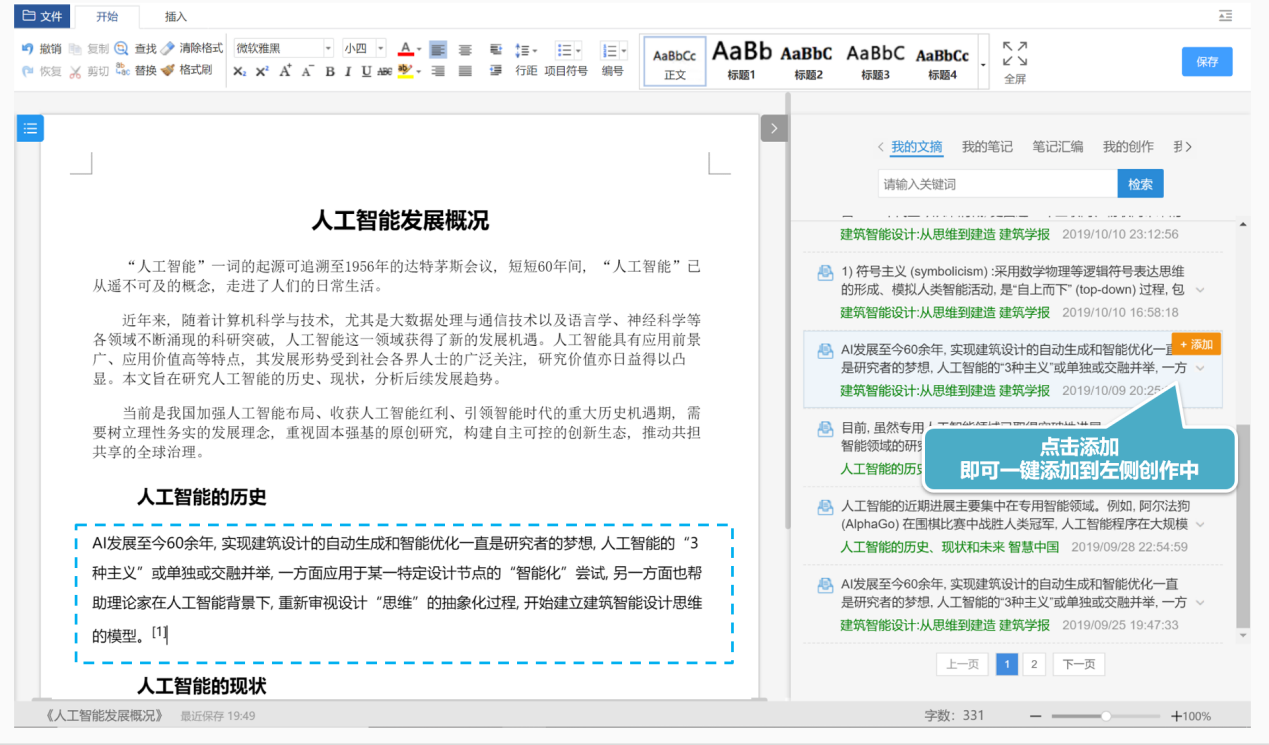Click the 请输入关键词 search field

tap(998, 184)
